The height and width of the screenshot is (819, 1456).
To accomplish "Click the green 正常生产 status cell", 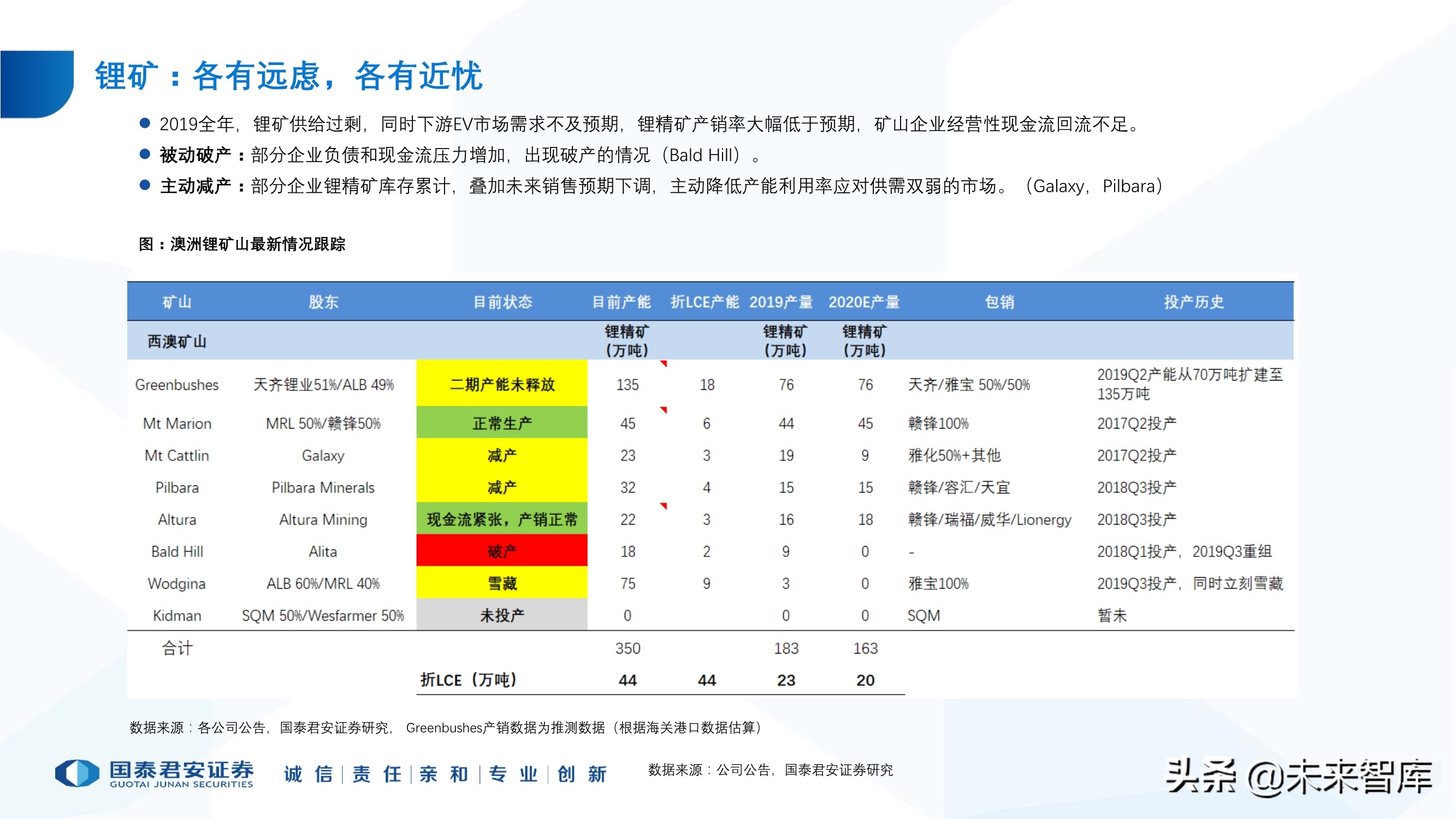I will [502, 422].
